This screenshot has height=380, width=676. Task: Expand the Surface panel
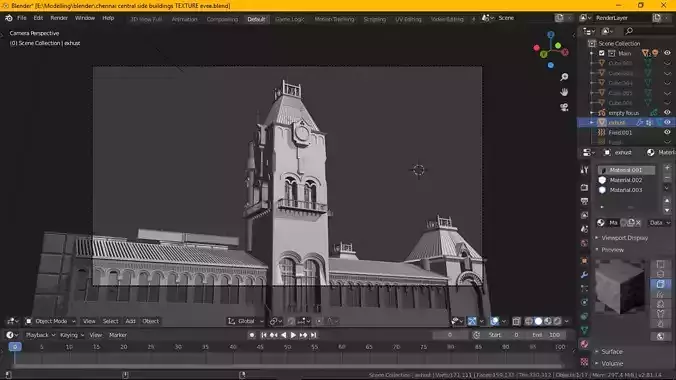tap(611, 352)
